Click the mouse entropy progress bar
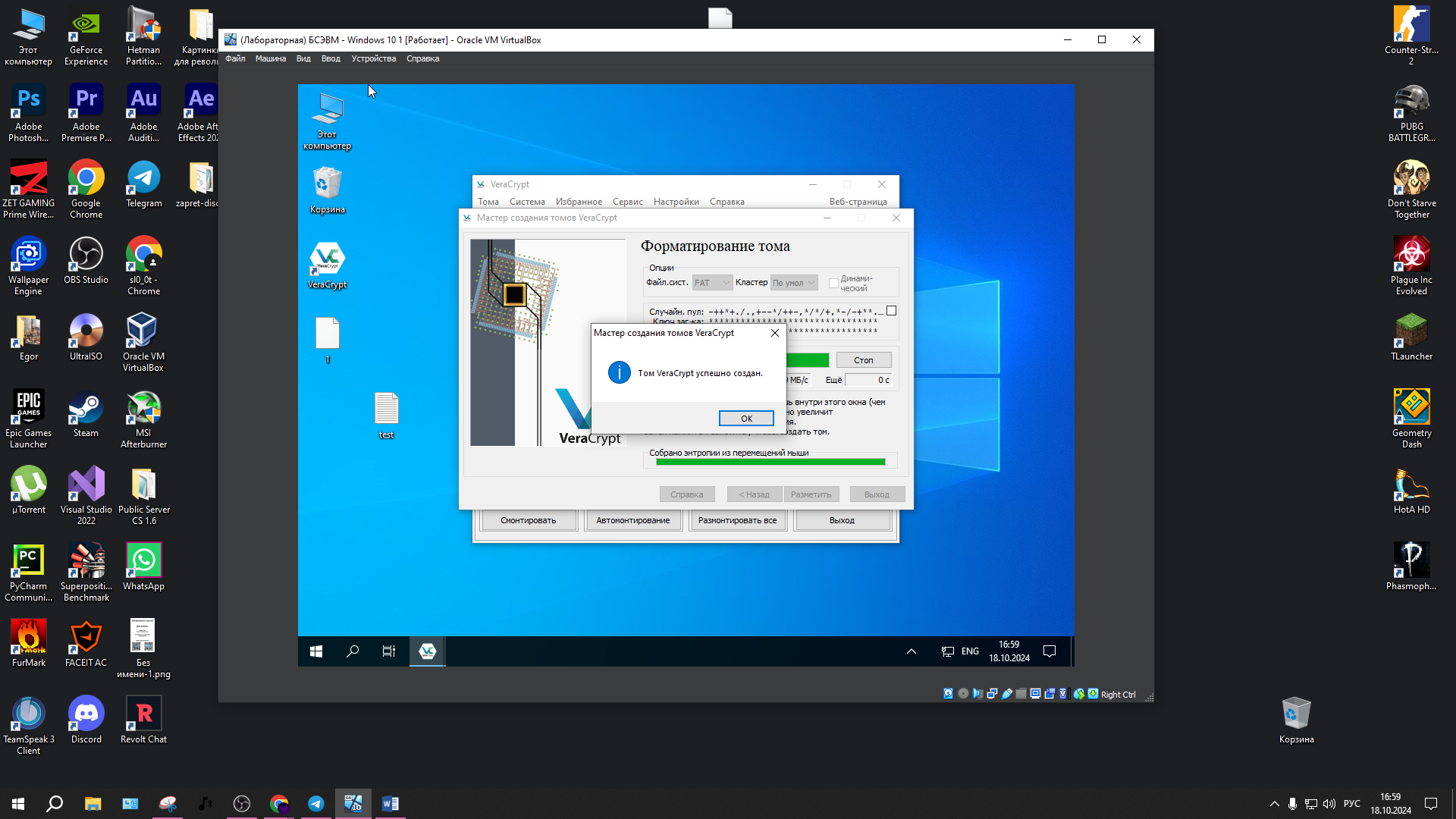 coord(770,462)
